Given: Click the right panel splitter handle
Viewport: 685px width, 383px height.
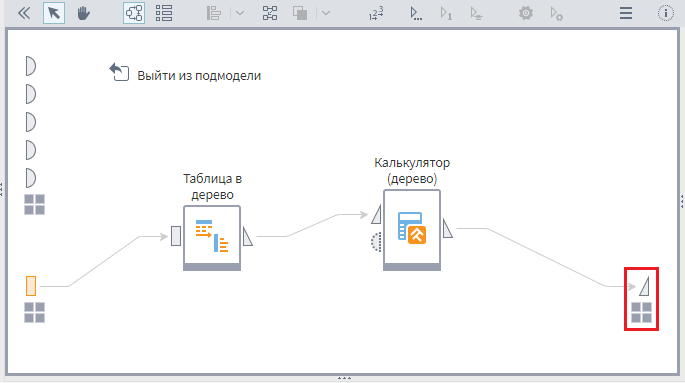Looking at the screenshot, I should click(x=682, y=201).
